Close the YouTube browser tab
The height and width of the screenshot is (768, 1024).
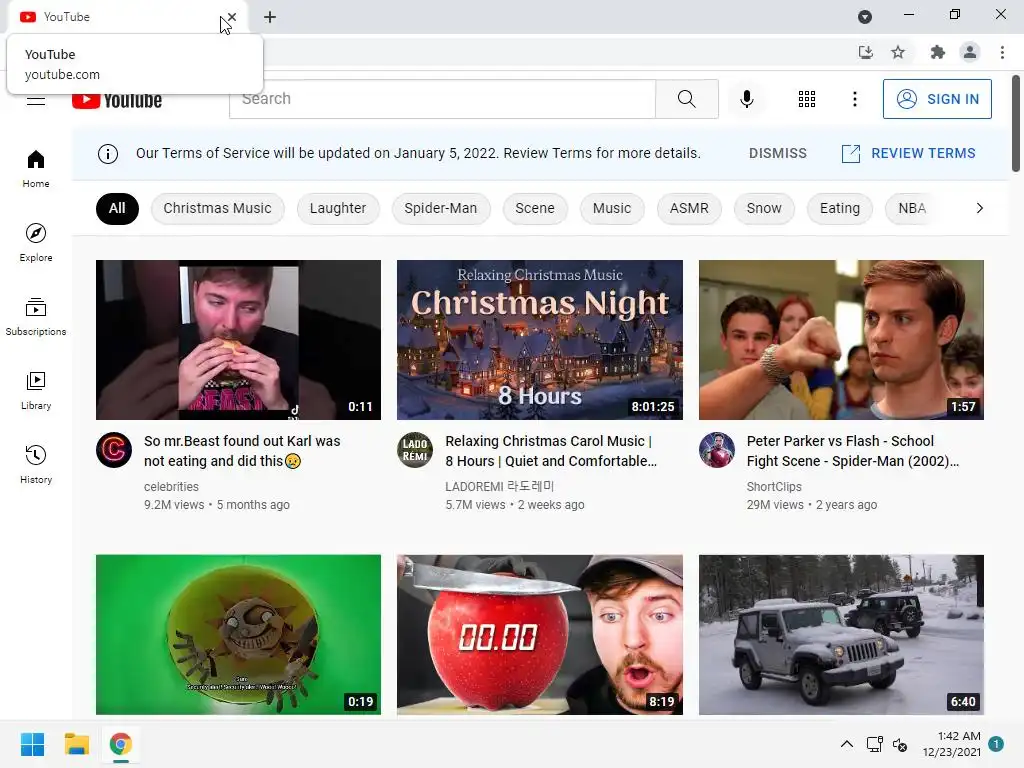tap(232, 17)
